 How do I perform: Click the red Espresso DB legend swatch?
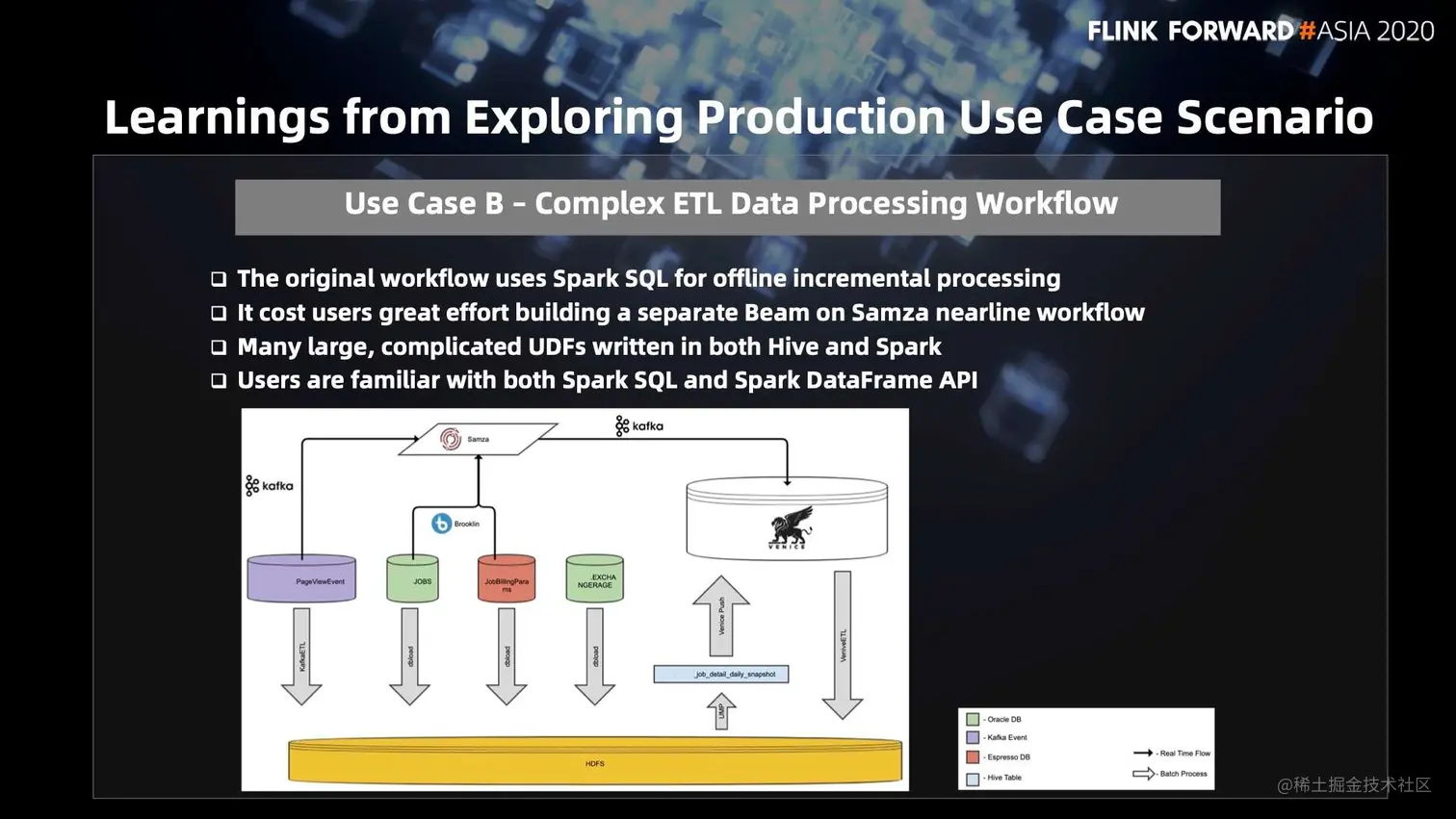point(973,757)
